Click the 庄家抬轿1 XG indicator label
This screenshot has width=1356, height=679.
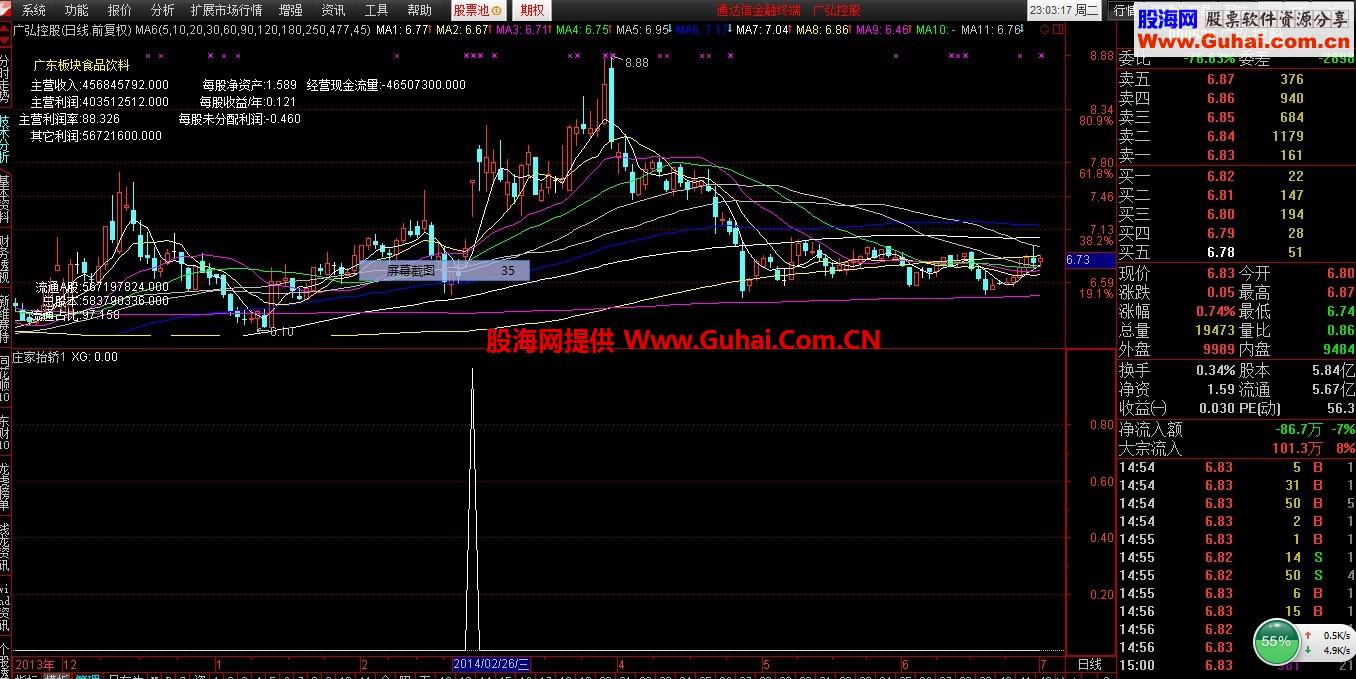point(65,356)
